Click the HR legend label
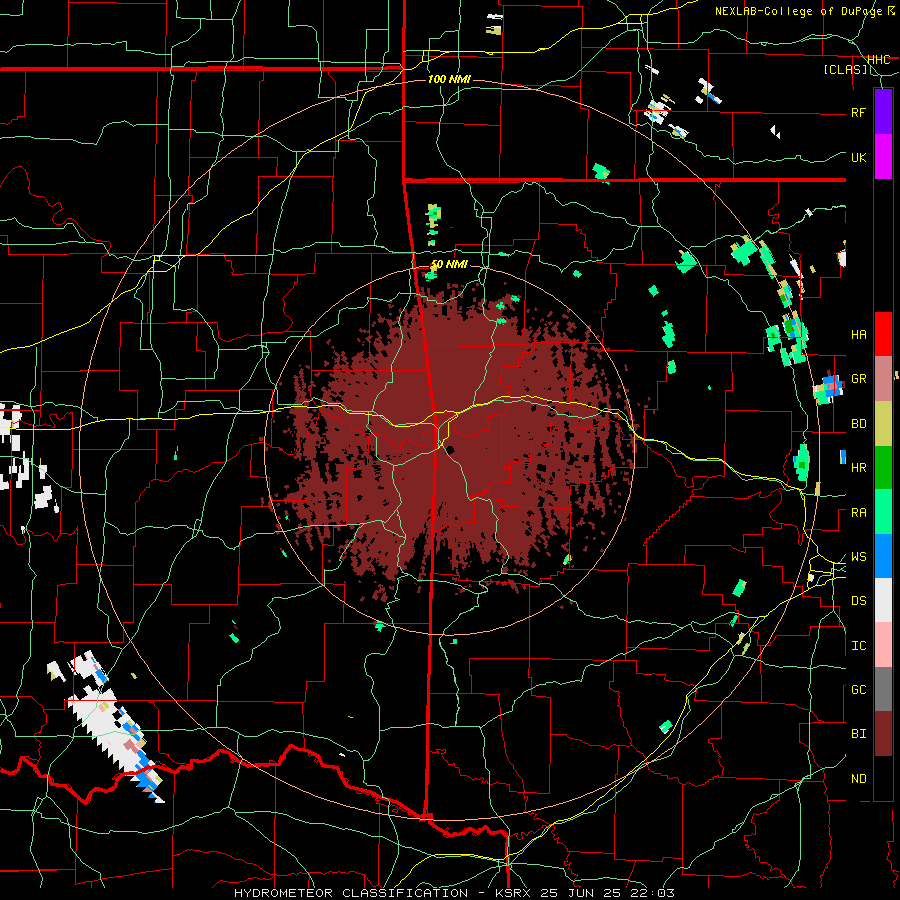900x900 pixels. pos(859,468)
